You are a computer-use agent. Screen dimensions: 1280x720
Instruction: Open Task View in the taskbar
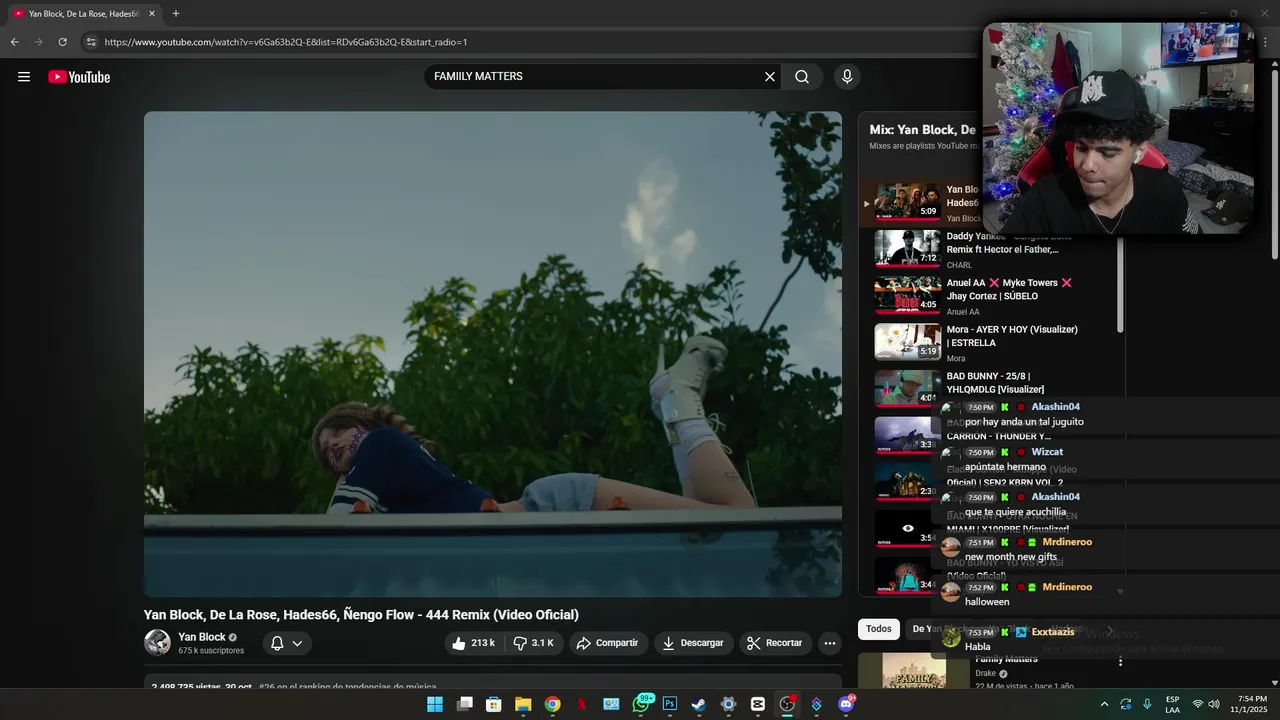[464, 704]
